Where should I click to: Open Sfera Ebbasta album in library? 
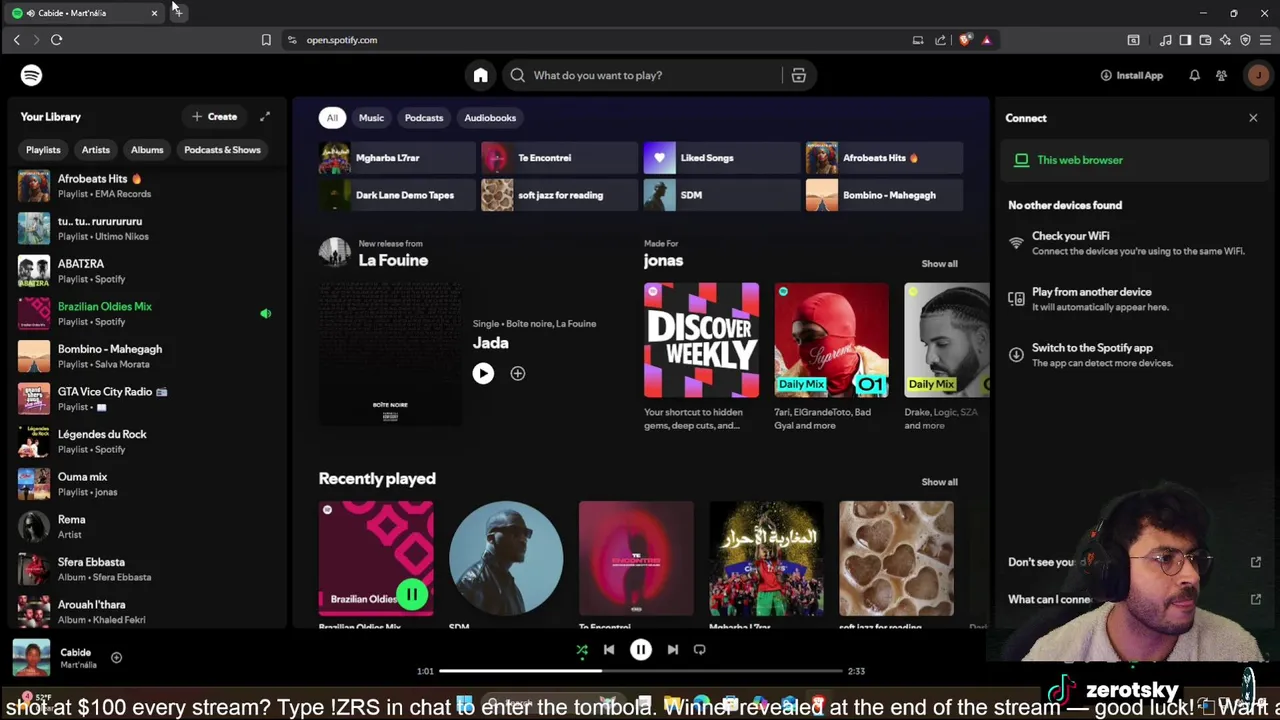(145, 569)
